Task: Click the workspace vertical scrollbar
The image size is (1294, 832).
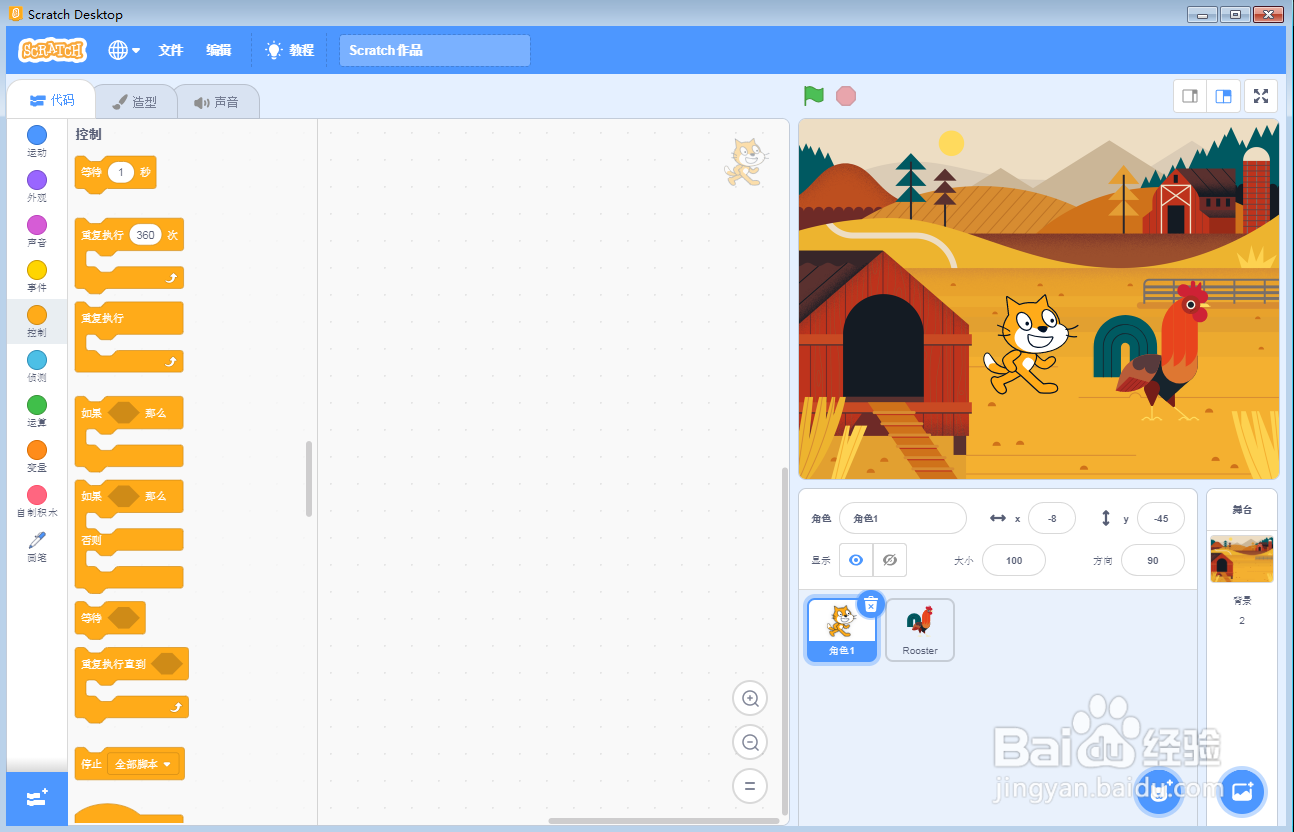Action: 784,640
